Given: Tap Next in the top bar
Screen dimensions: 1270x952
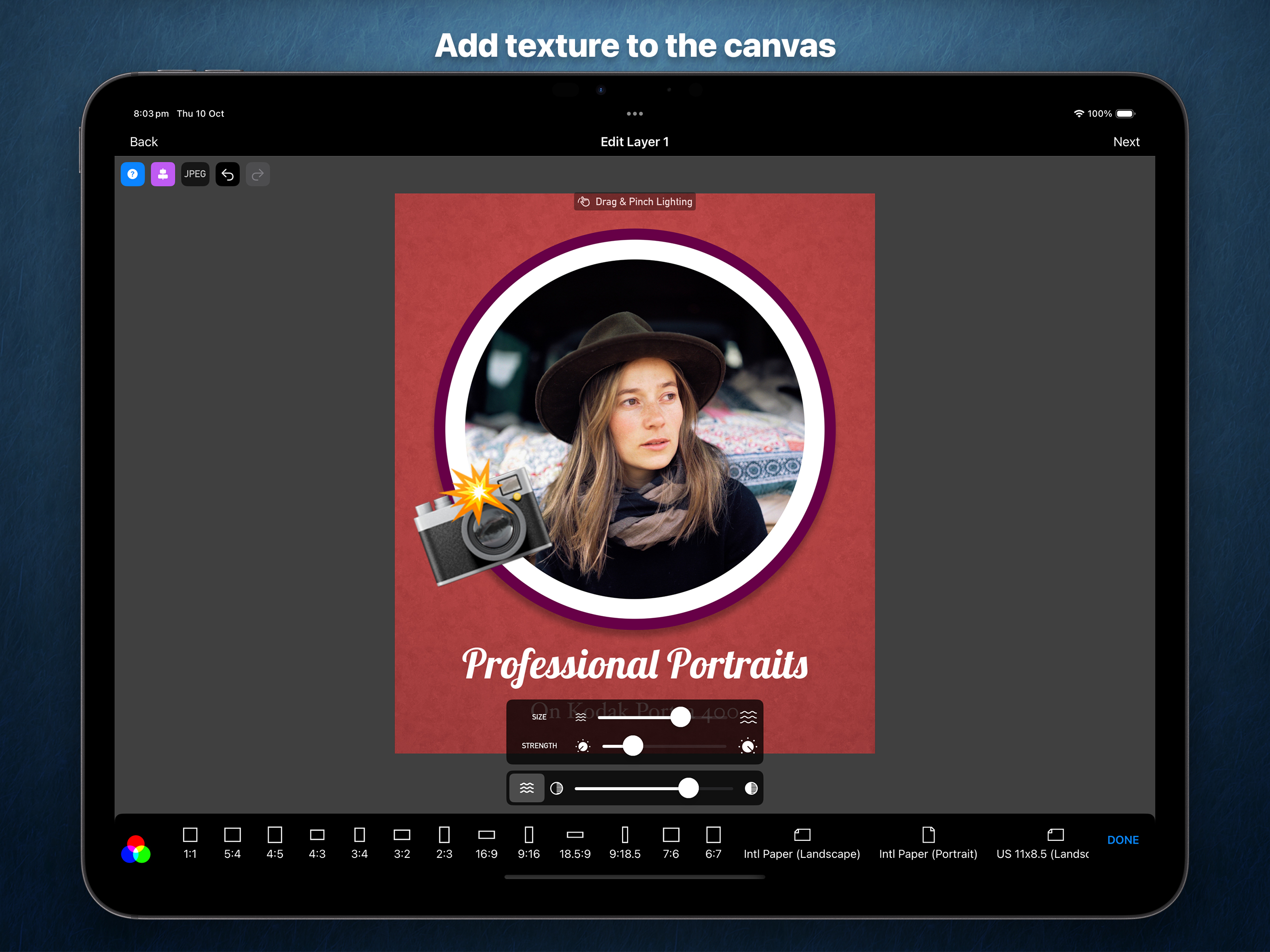Looking at the screenshot, I should (x=1126, y=142).
